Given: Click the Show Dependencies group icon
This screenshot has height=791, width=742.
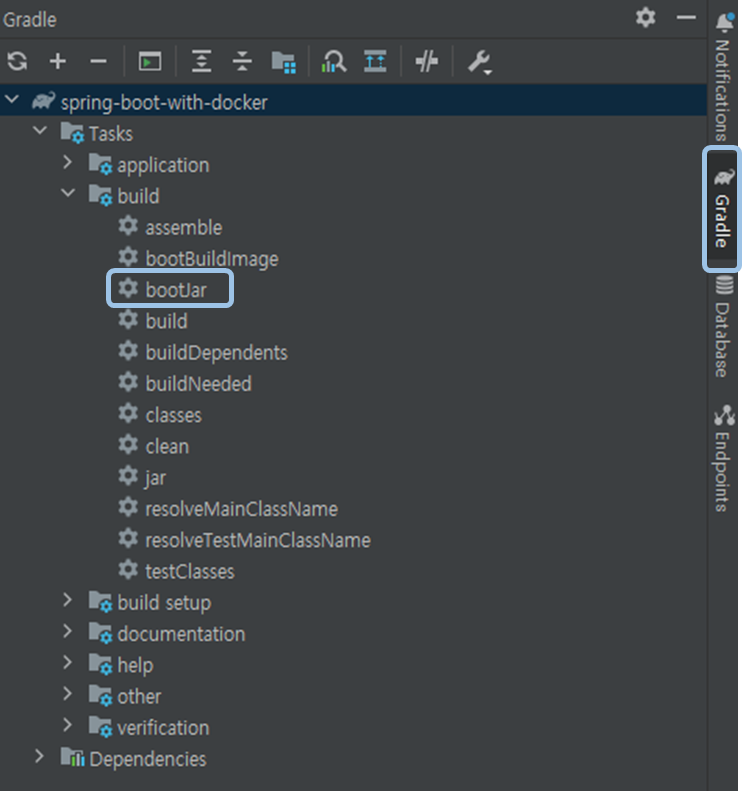Looking at the screenshot, I should 283,62.
